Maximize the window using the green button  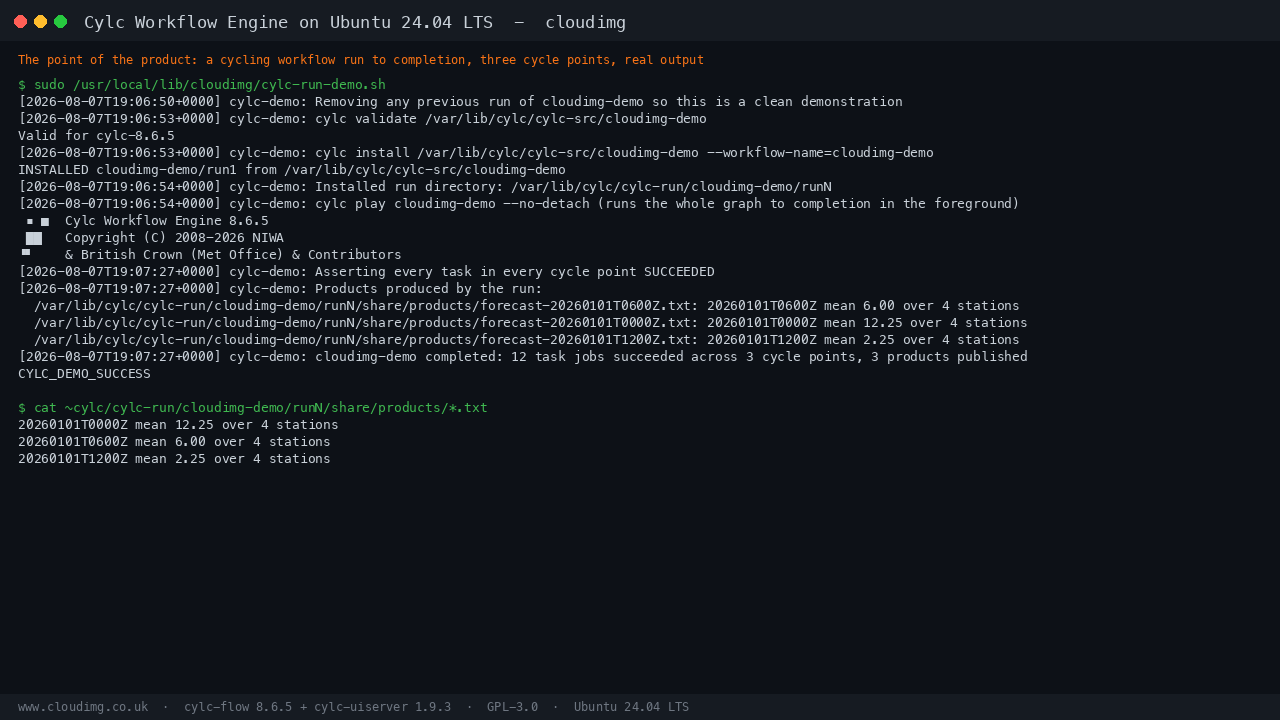(x=60, y=21)
